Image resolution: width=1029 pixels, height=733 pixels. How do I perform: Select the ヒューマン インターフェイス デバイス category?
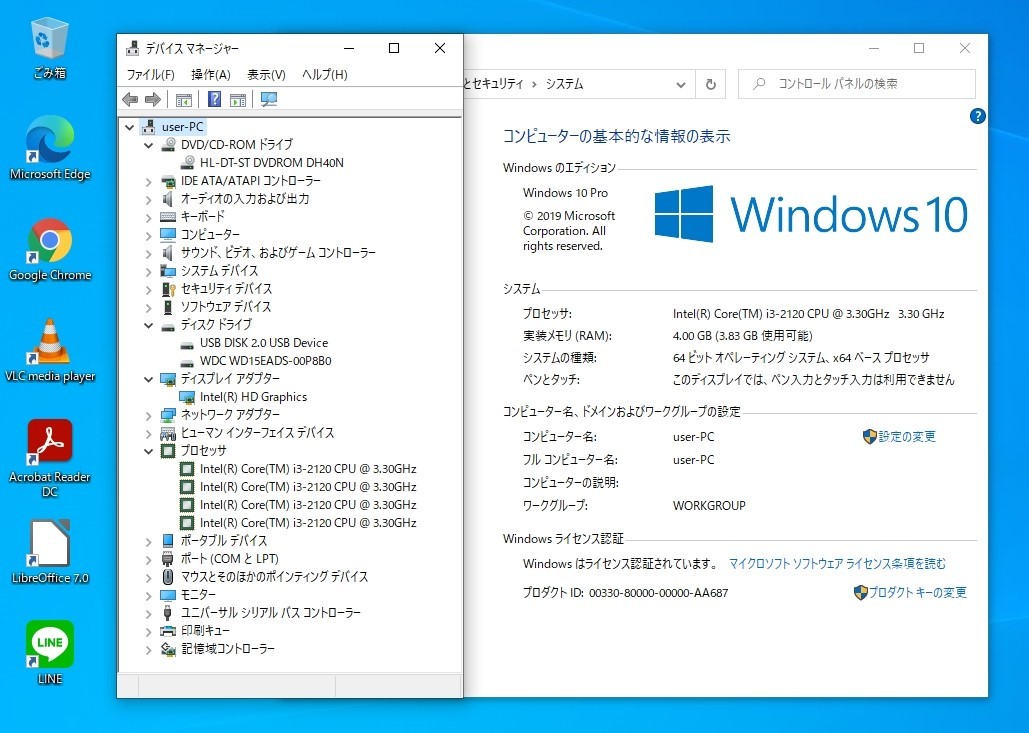click(257, 433)
